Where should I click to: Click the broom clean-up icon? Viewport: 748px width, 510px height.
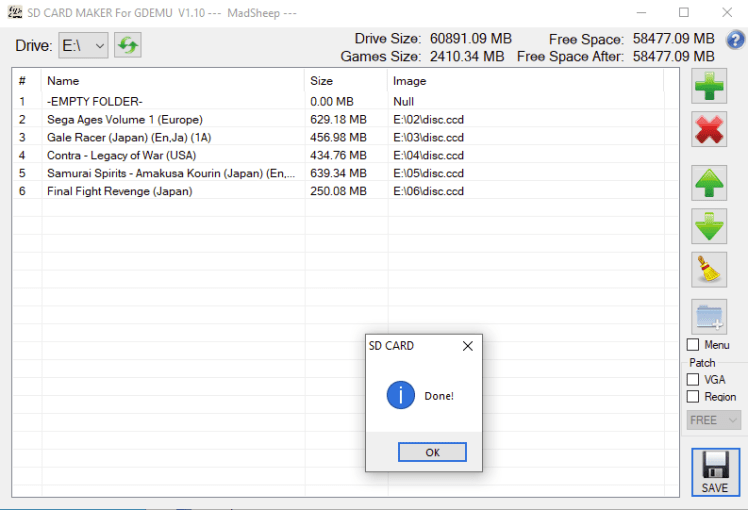click(x=709, y=270)
